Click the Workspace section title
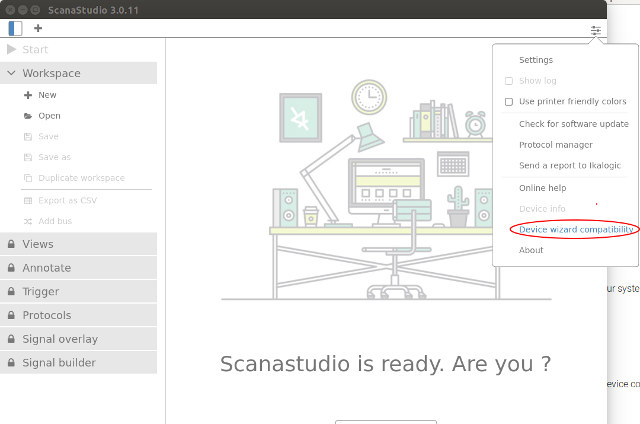 [x=51, y=73]
